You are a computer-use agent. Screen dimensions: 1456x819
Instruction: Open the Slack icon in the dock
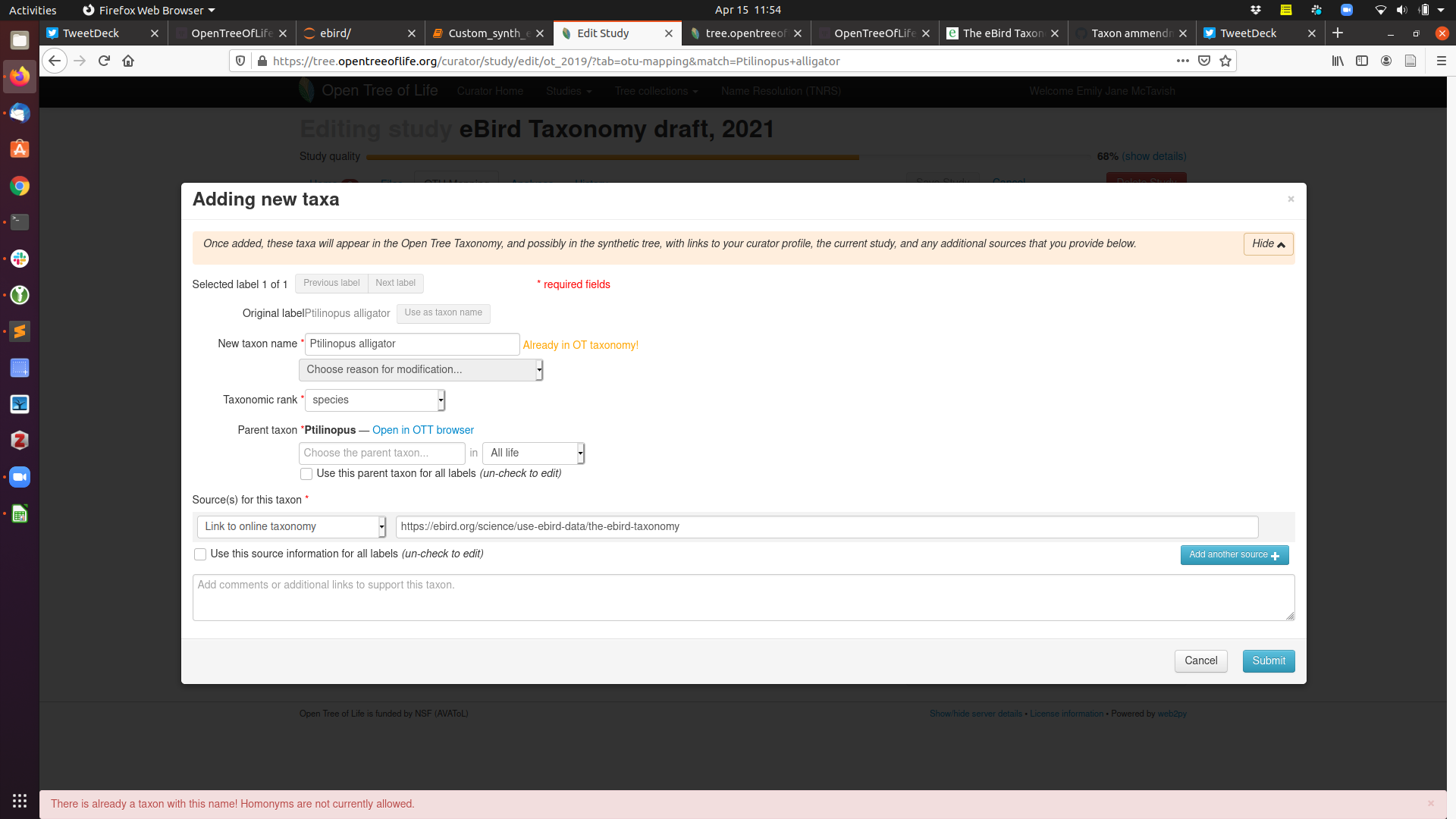20,259
